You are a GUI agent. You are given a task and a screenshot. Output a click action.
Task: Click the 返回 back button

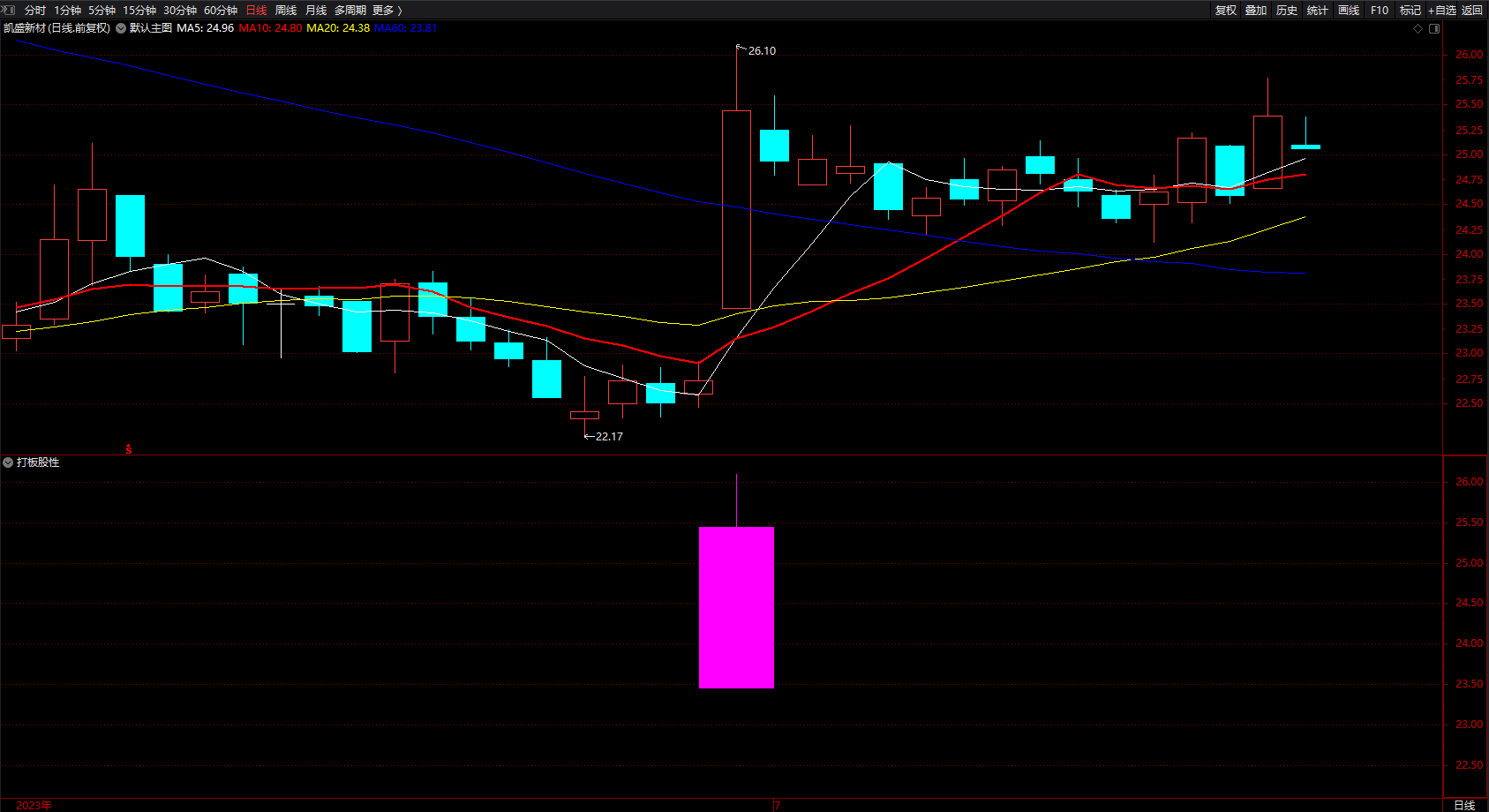tap(1472, 11)
